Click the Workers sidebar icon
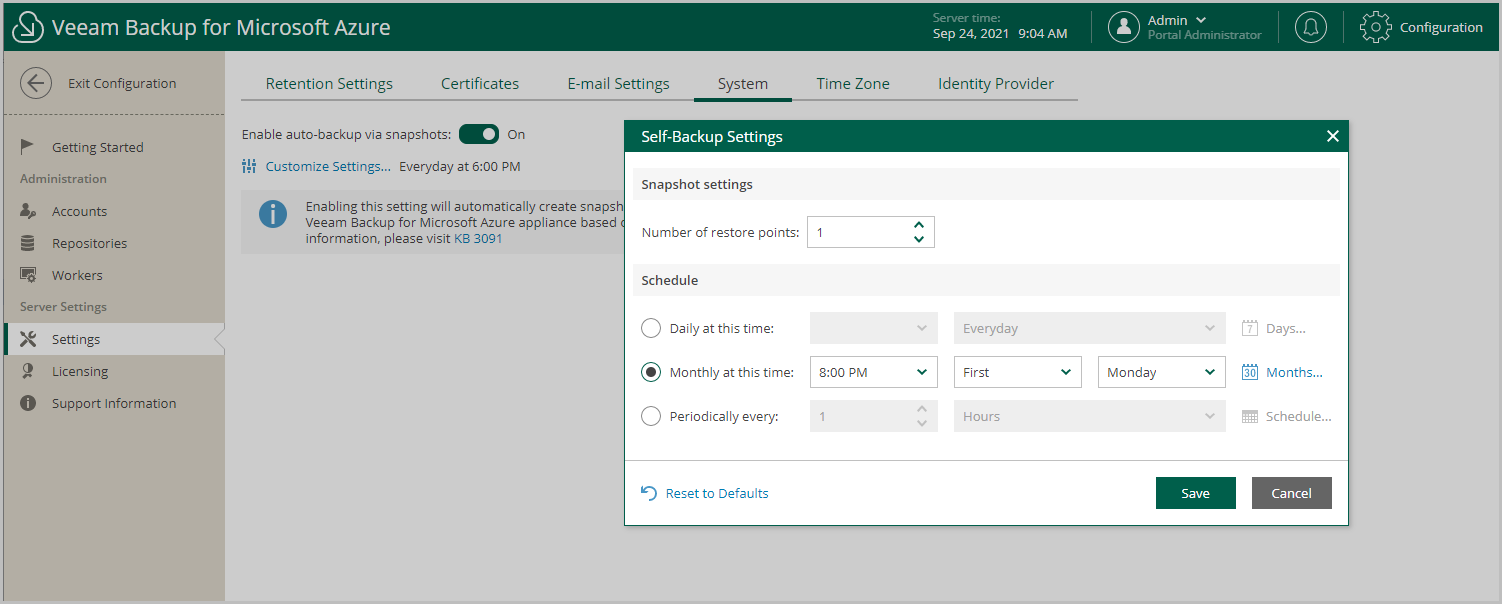 [x=28, y=275]
